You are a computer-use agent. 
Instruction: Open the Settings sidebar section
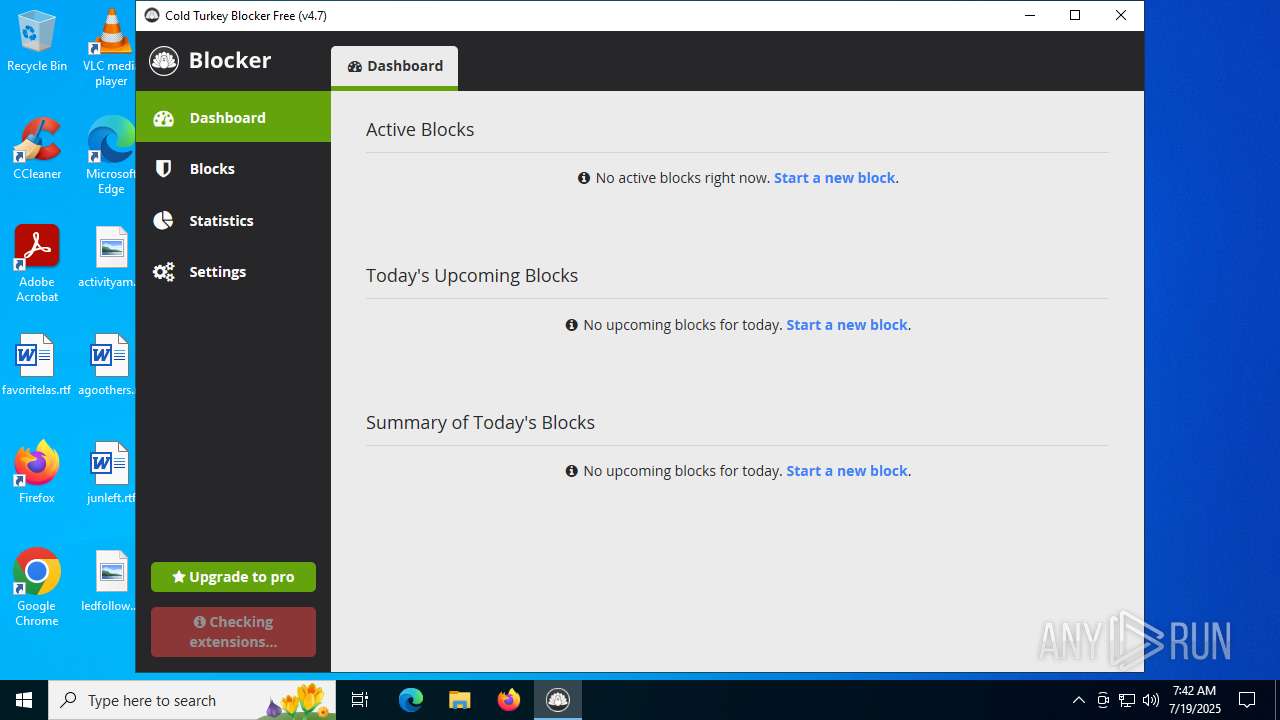(233, 271)
